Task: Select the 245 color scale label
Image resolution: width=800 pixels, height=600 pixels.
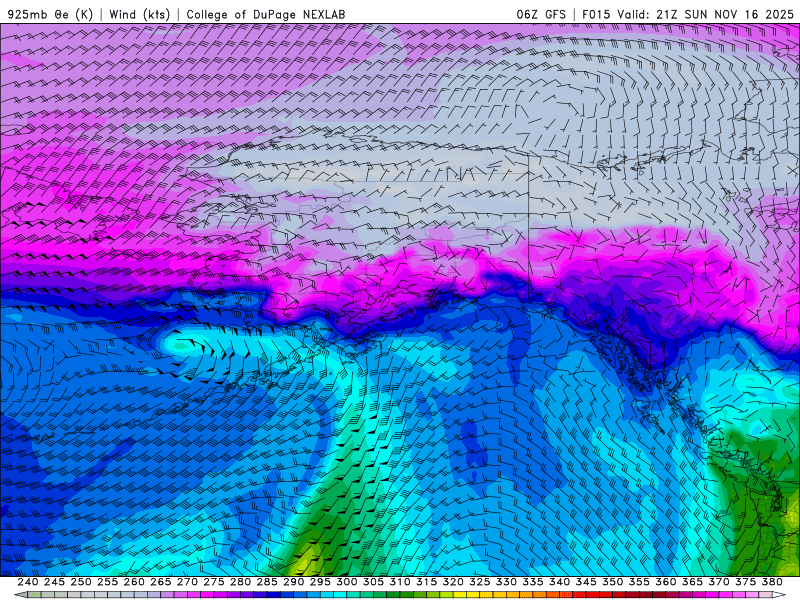Action: click(54, 582)
